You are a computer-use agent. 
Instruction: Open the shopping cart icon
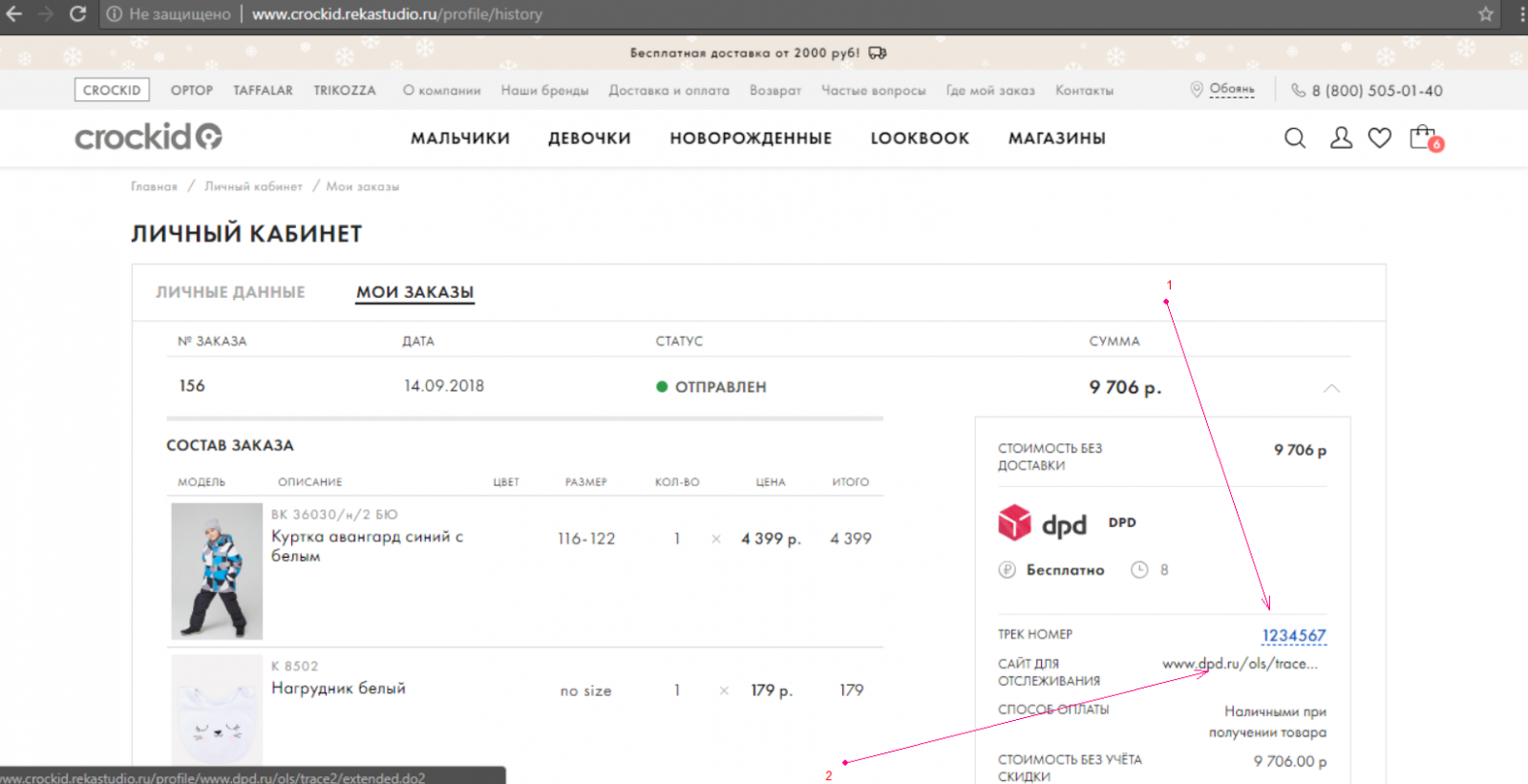(1422, 138)
